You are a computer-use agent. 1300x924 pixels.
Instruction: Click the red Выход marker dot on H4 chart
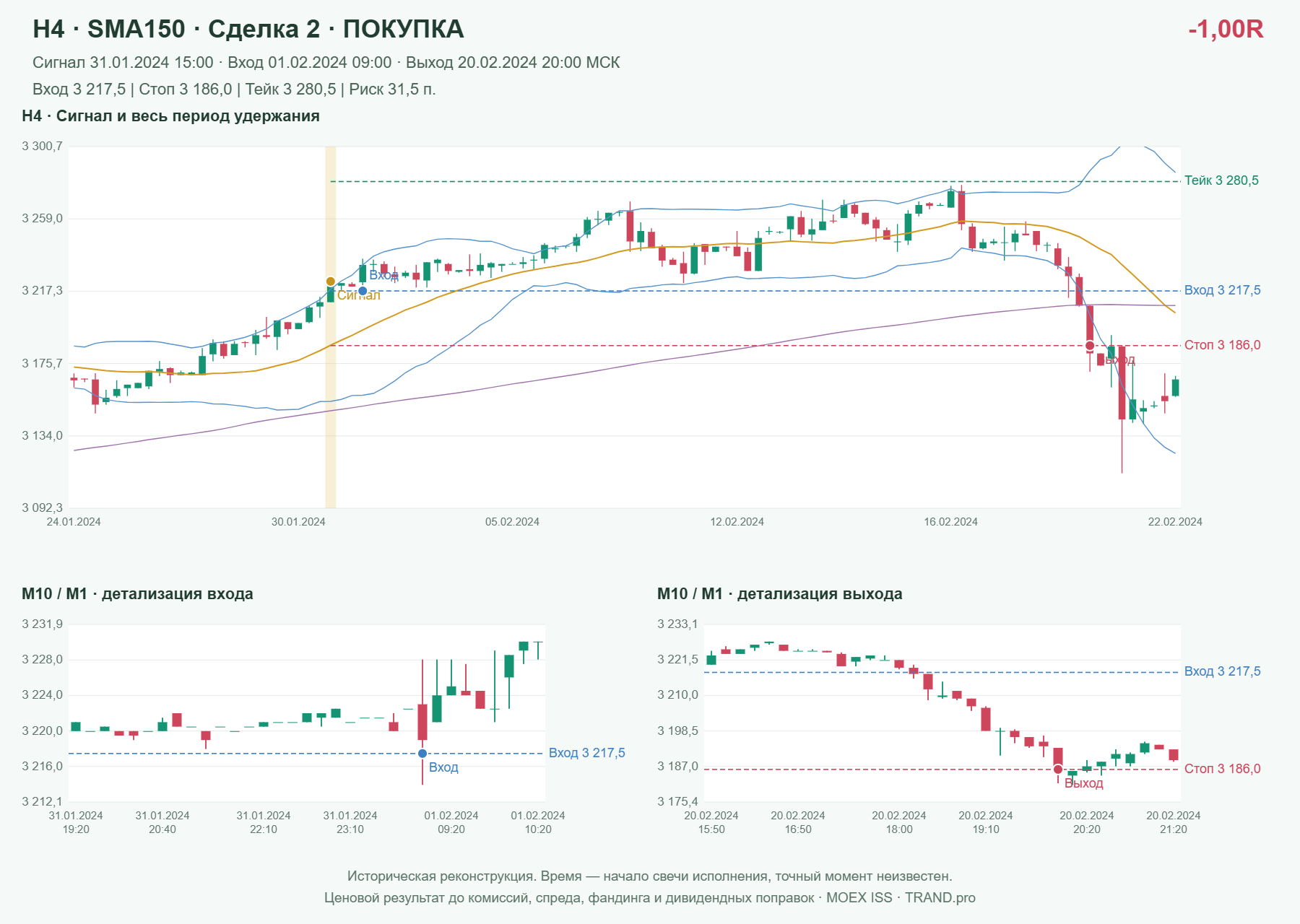coord(1090,346)
